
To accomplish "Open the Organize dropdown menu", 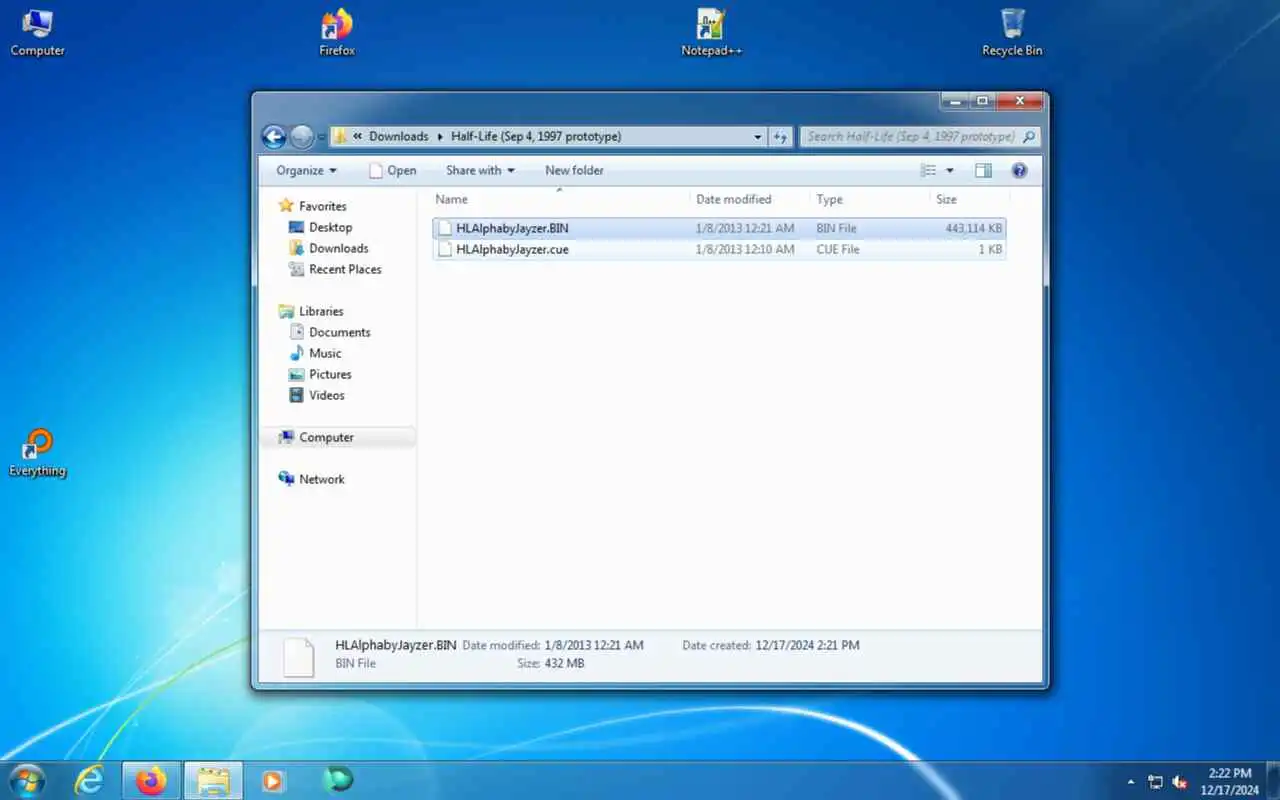I will [x=307, y=170].
